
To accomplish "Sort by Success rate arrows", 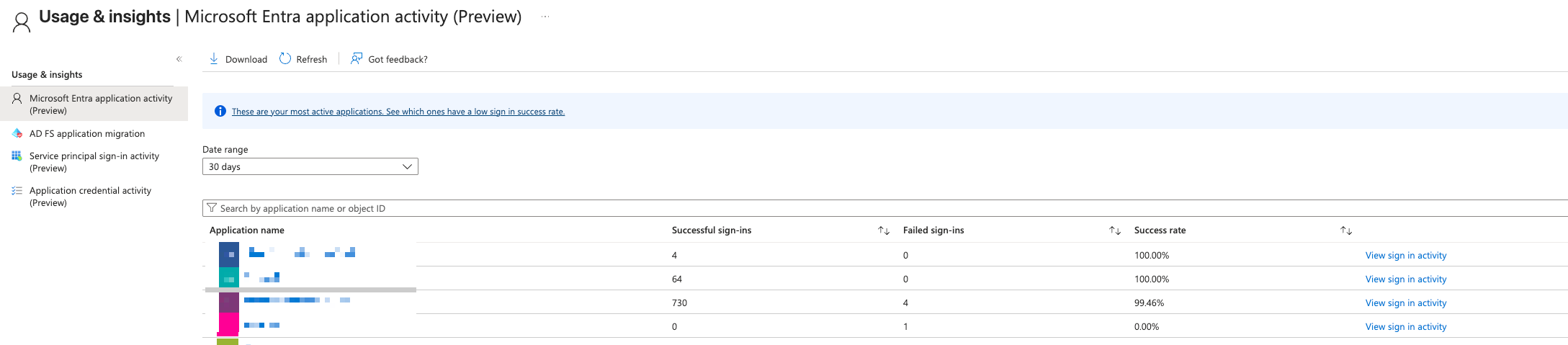I will (x=1346, y=230).
